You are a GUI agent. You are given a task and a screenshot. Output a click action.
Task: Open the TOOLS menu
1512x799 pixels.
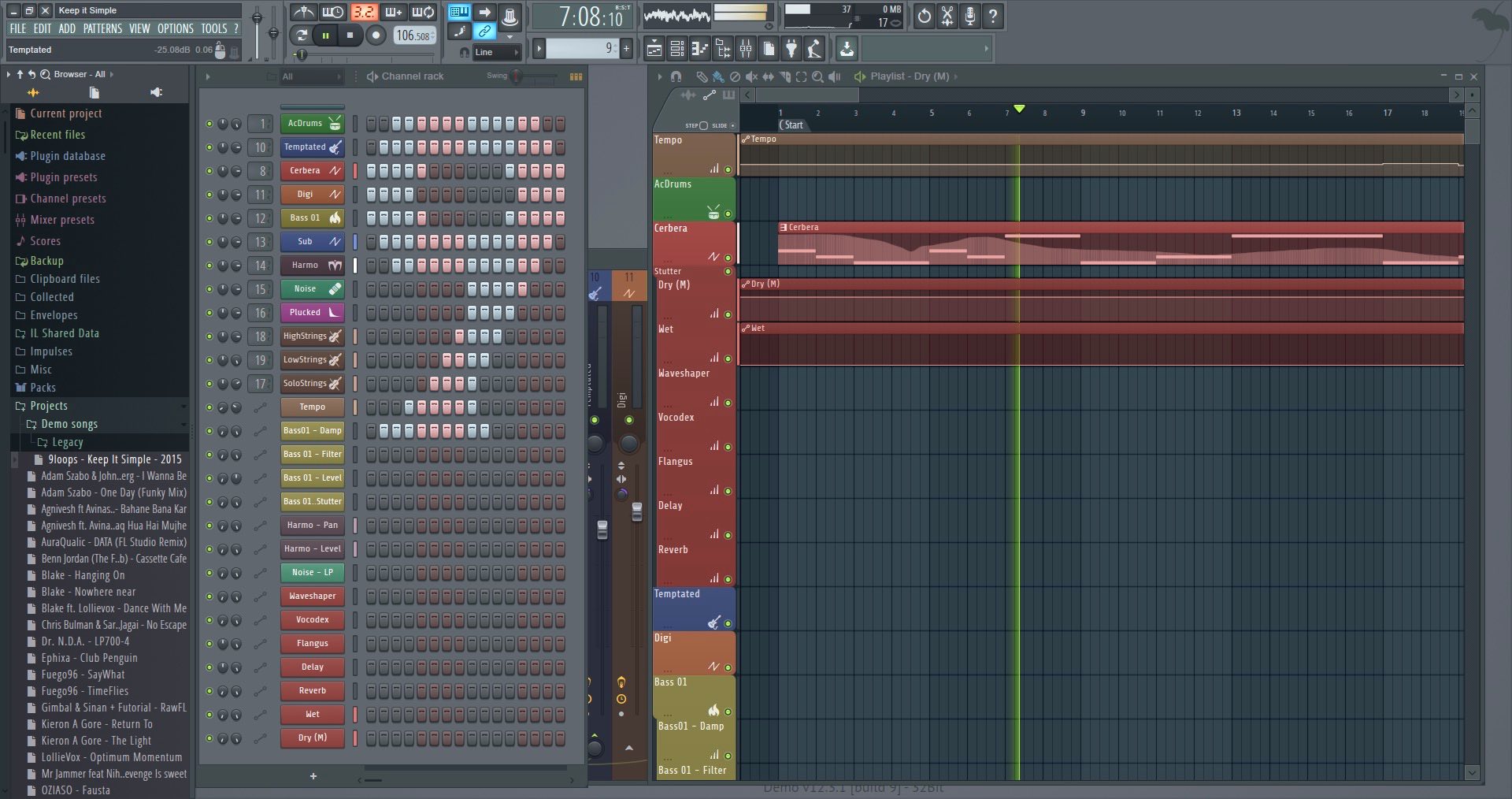213,28
